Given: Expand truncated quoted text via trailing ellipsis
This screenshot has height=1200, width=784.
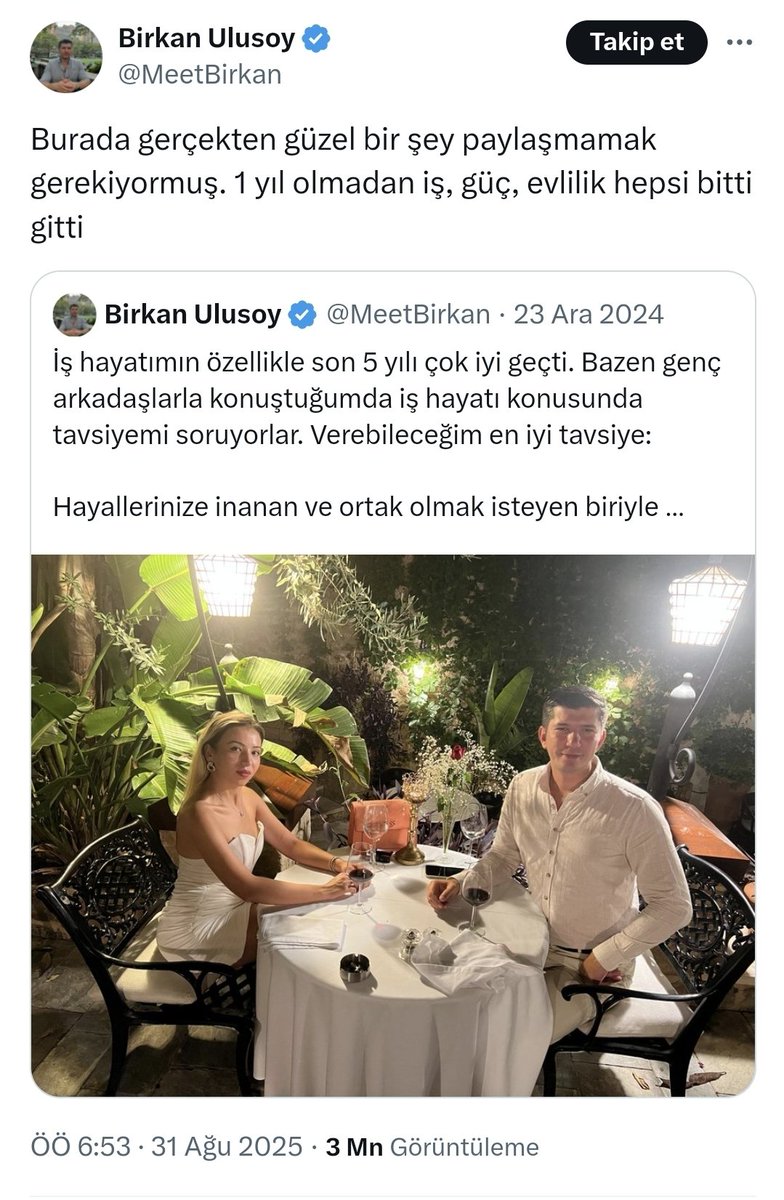Looking at the screenshot, I should click(x=674, y=508).
